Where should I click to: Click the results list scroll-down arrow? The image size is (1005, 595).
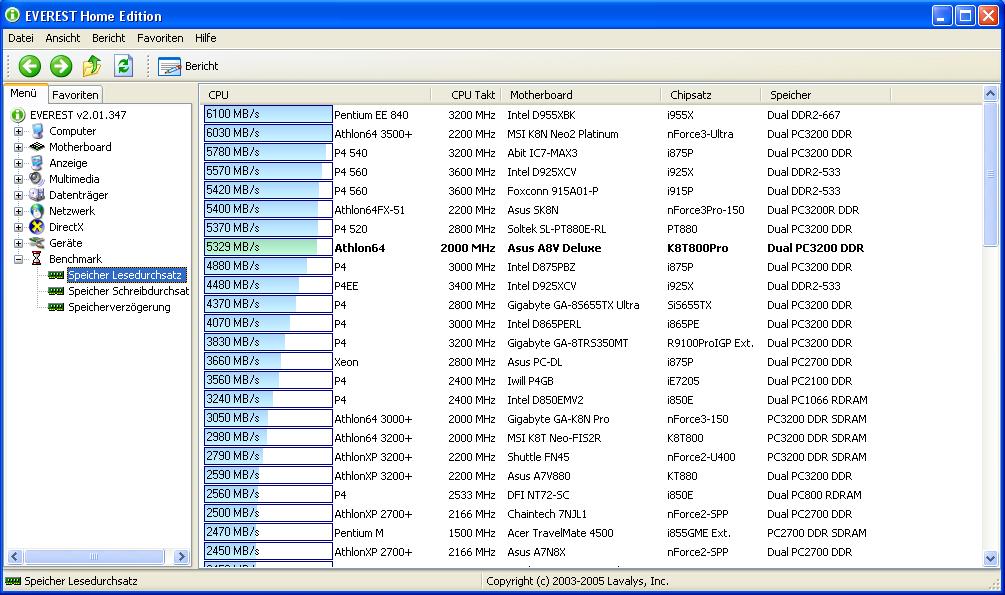coord(990,558)
